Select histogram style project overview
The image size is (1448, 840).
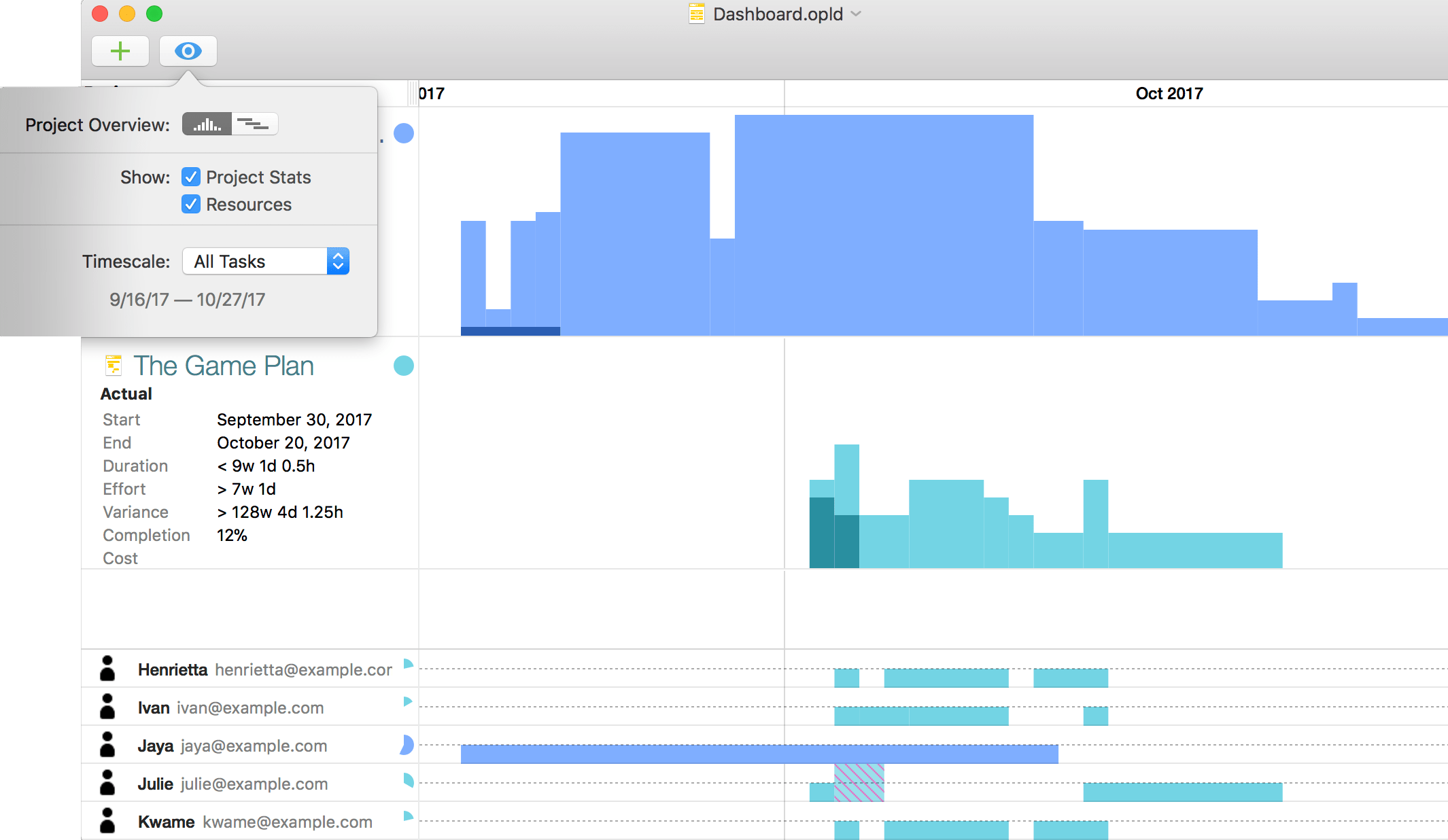tap(207, 124)
